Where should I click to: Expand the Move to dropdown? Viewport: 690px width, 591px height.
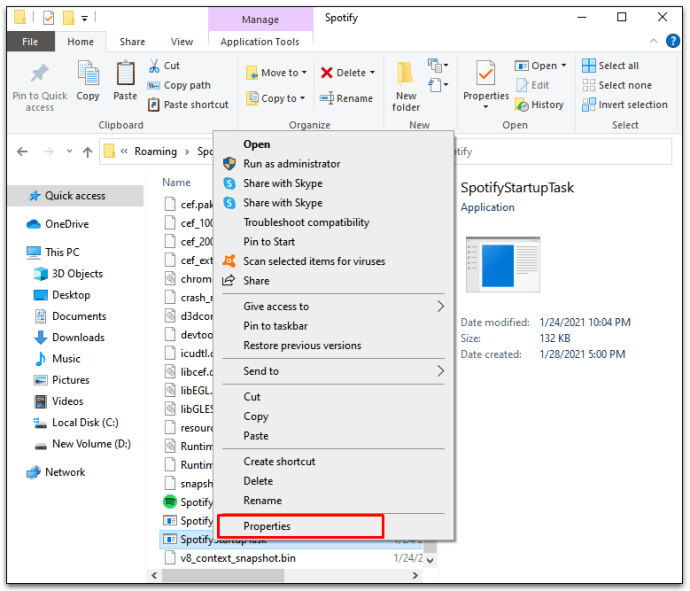pos(304,73)
